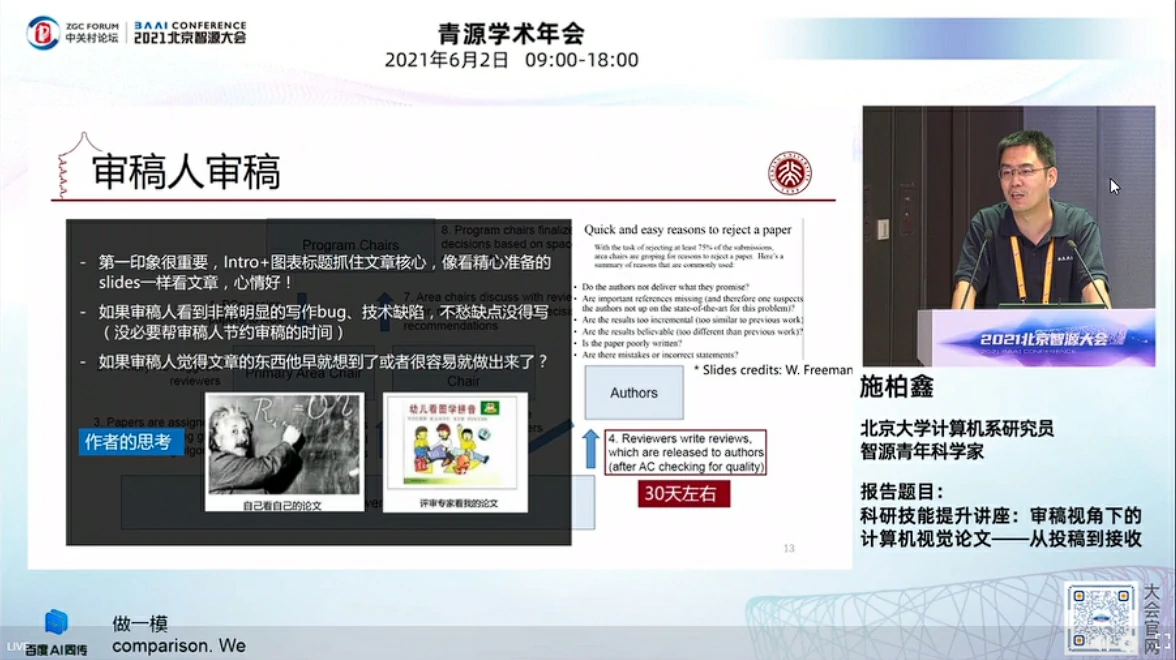Screen dimensions: 1176x660
Task: Click the red Peking University seal emblem
Action: click(789, 173)
